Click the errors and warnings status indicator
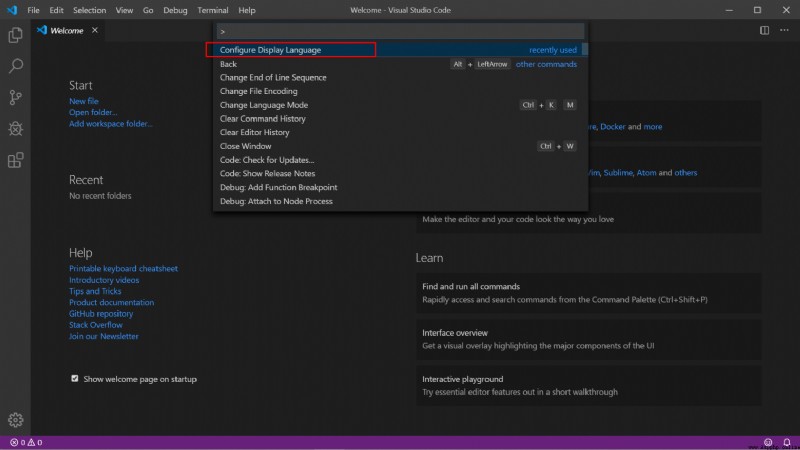Image resolution: width=800 pixels, height=450 pixels. click(x=26, y=442)
